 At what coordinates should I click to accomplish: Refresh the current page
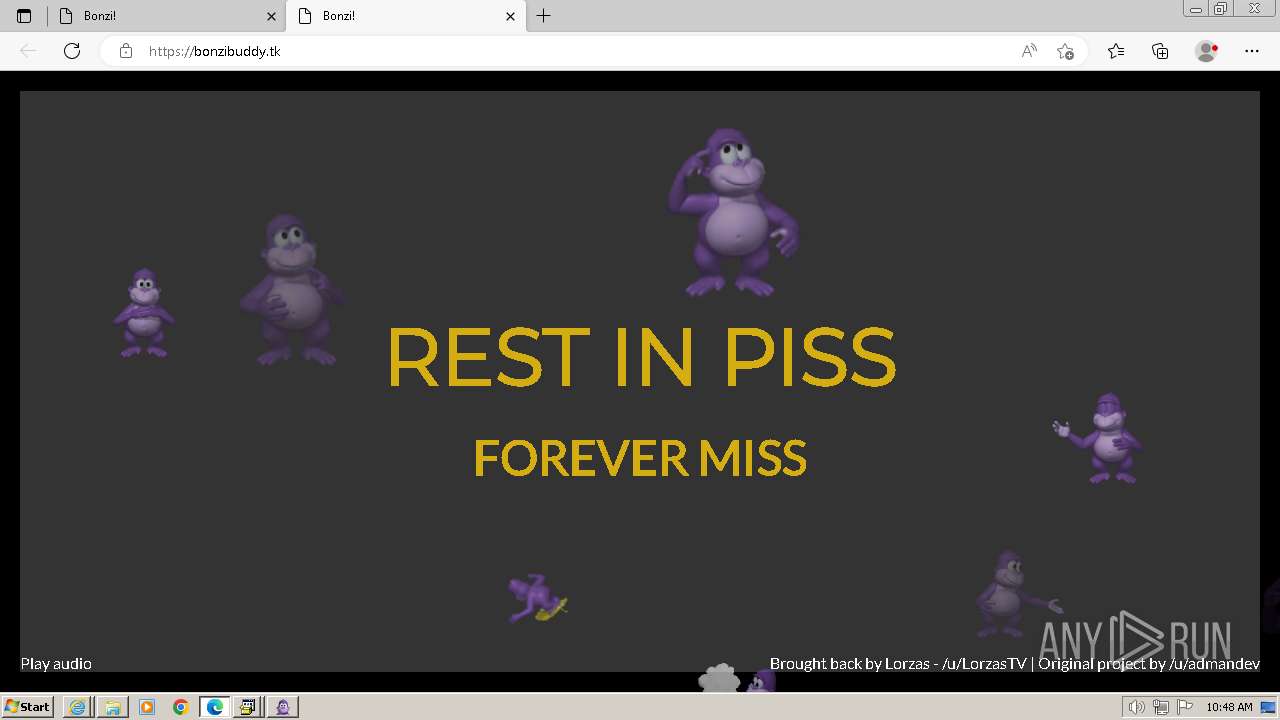pyautogui.click(x=72, y=51)
